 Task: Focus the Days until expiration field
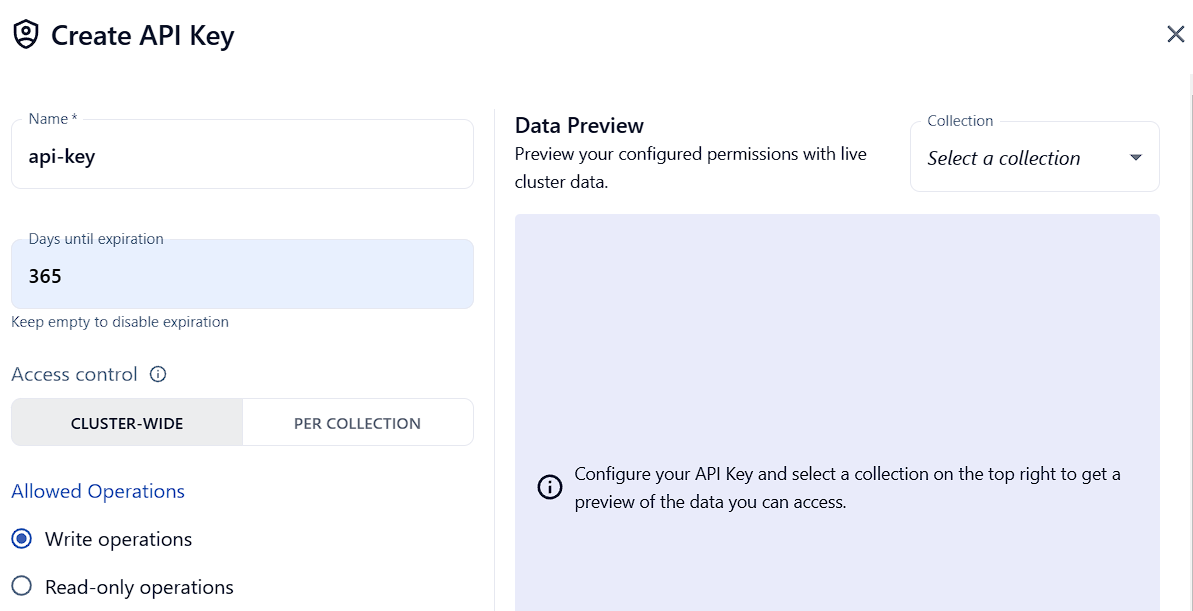242,276
